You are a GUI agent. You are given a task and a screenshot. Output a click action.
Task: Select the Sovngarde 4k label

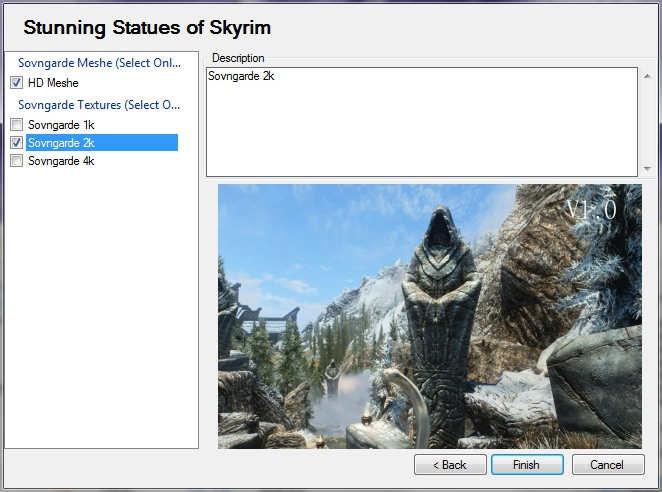click(61, 161)
